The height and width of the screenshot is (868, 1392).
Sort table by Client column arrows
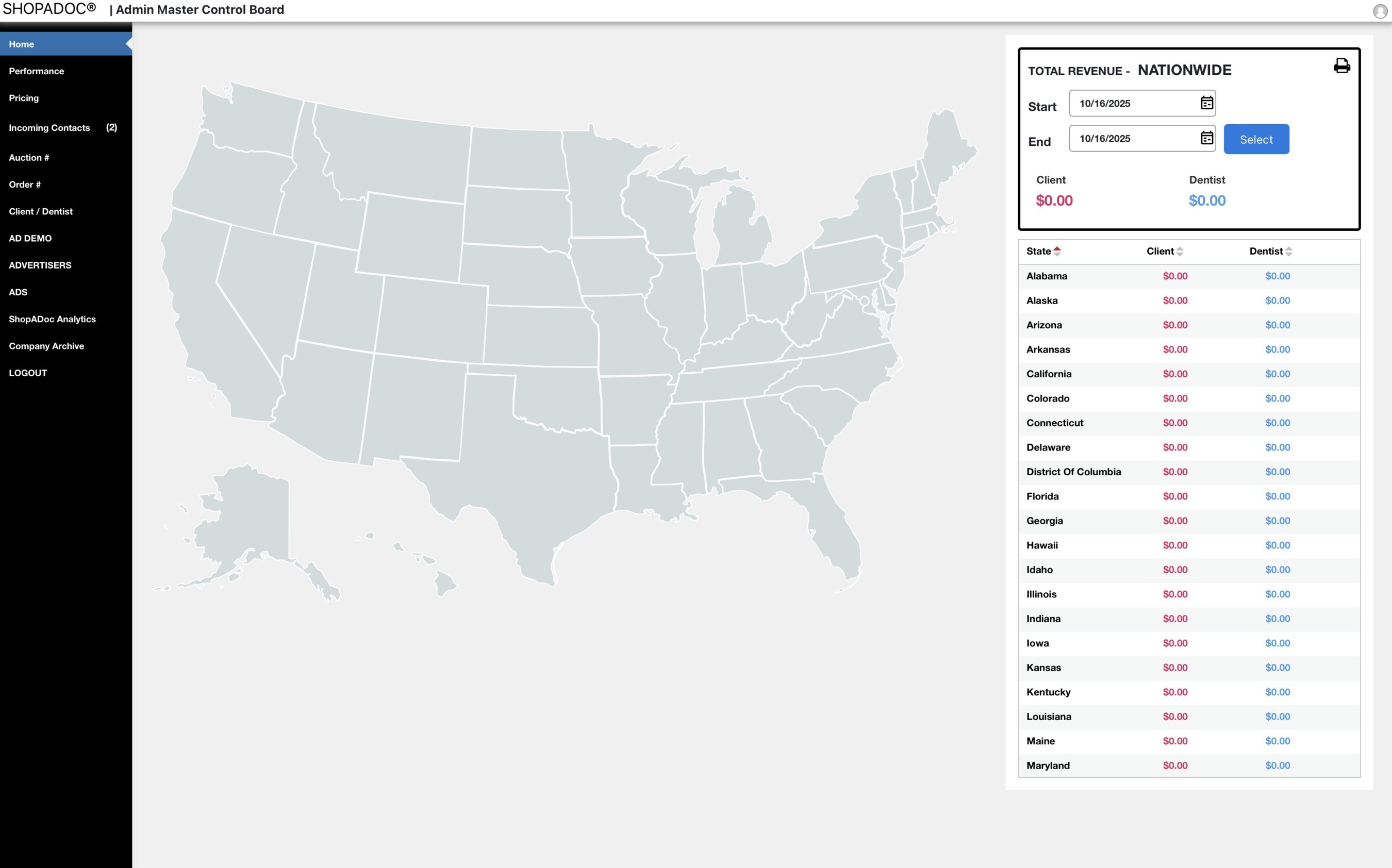[x=1180, y=252]
